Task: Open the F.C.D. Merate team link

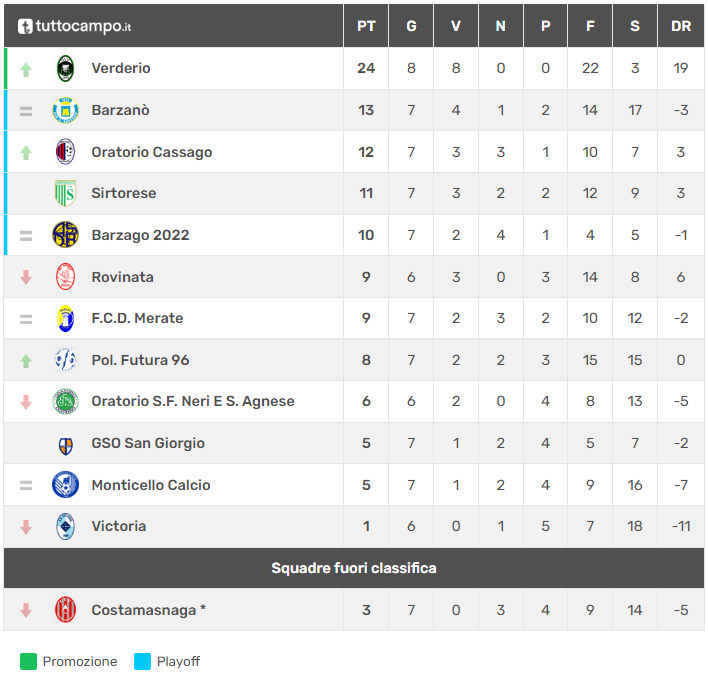Action: (x=137, y=318)
